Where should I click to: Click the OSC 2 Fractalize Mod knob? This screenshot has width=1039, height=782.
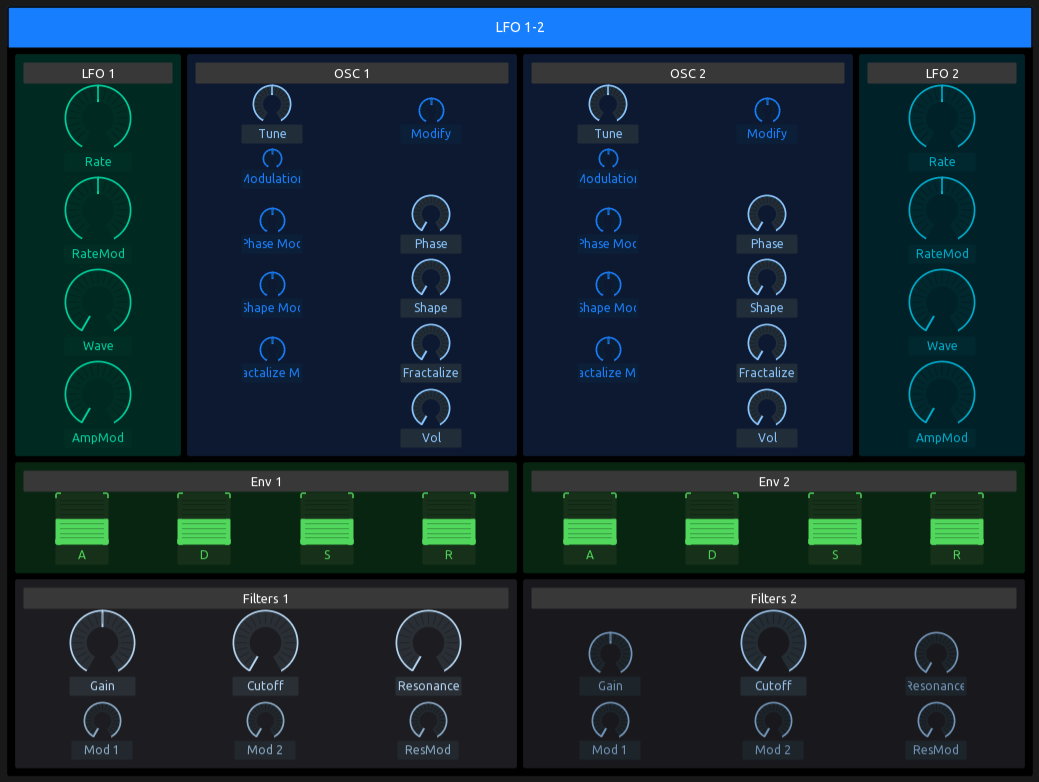(x=608, y=350)
